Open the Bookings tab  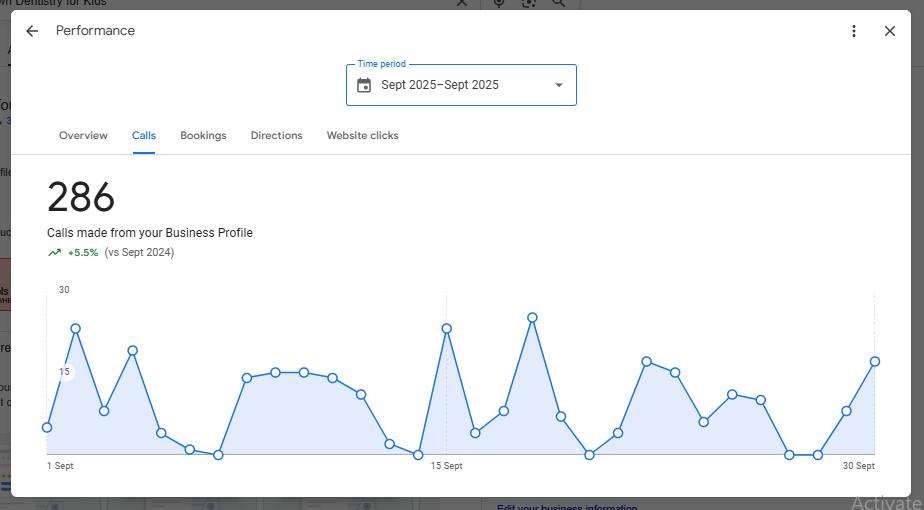coord(203,135)
